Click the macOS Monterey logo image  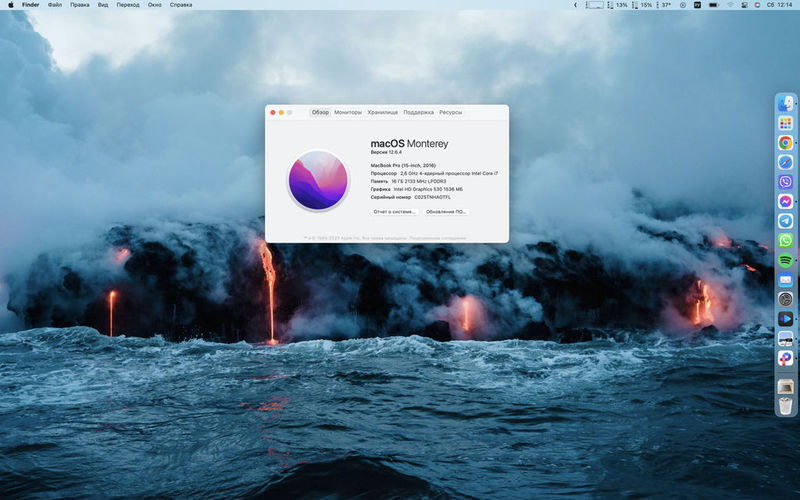(x=318, y=180)
